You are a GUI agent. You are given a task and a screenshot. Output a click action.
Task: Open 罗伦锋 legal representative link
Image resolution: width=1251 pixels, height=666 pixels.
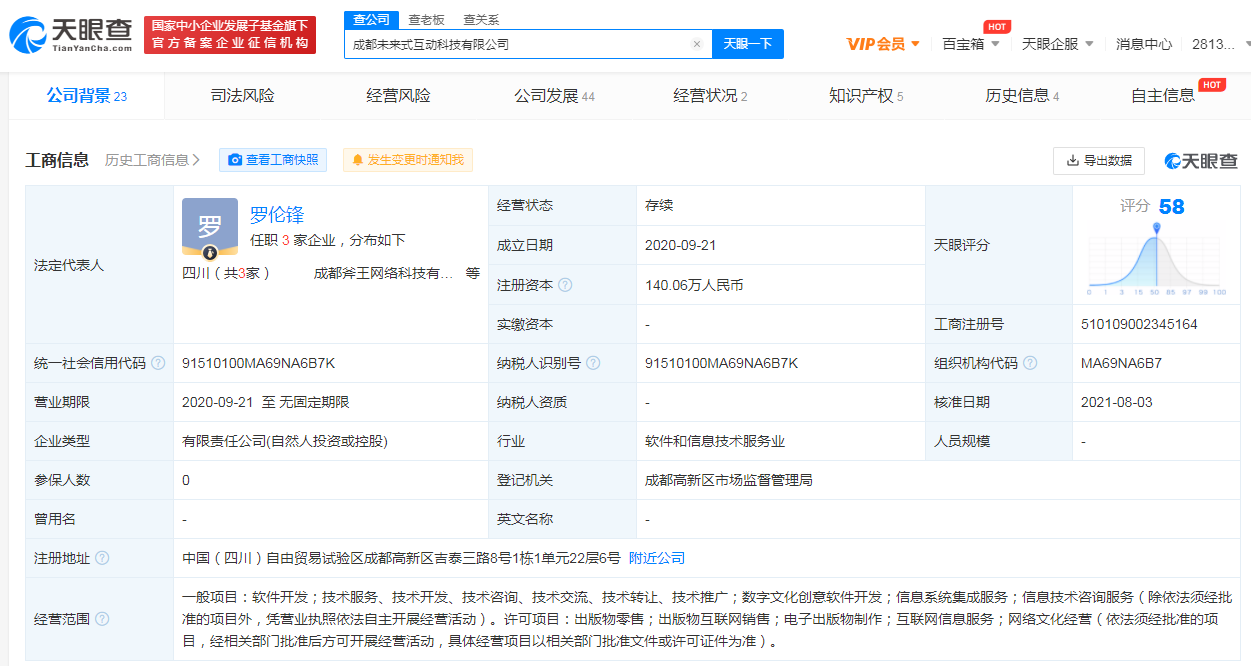277,214
